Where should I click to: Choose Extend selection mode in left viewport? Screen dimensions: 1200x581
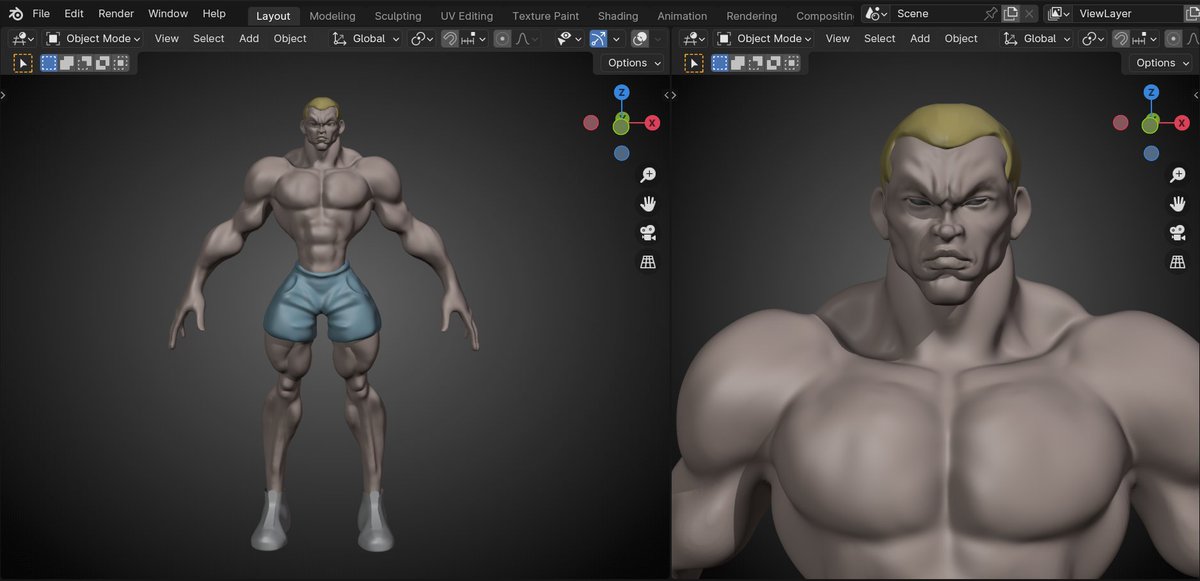coord(66,63)
